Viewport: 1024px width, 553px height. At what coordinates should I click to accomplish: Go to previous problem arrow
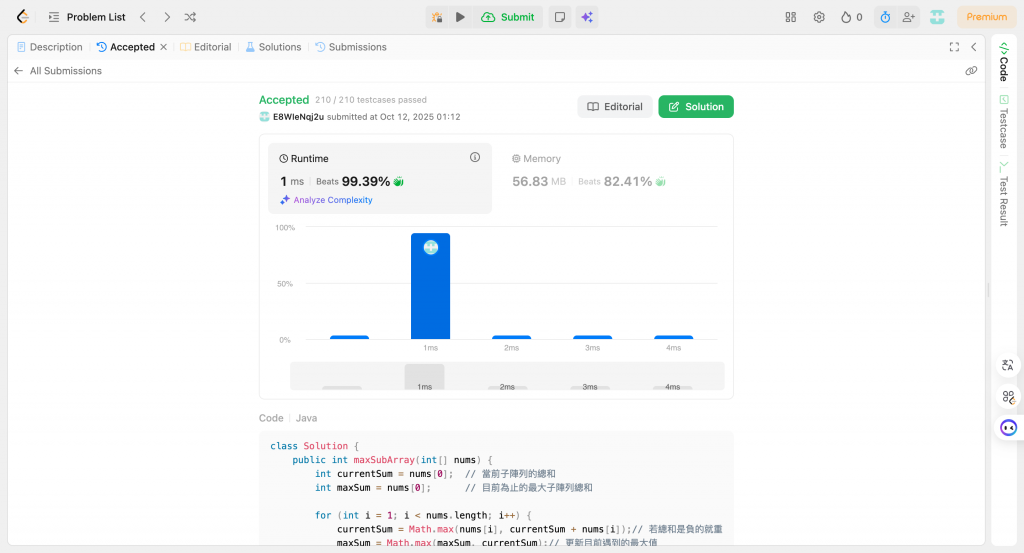tap(143, 17)
